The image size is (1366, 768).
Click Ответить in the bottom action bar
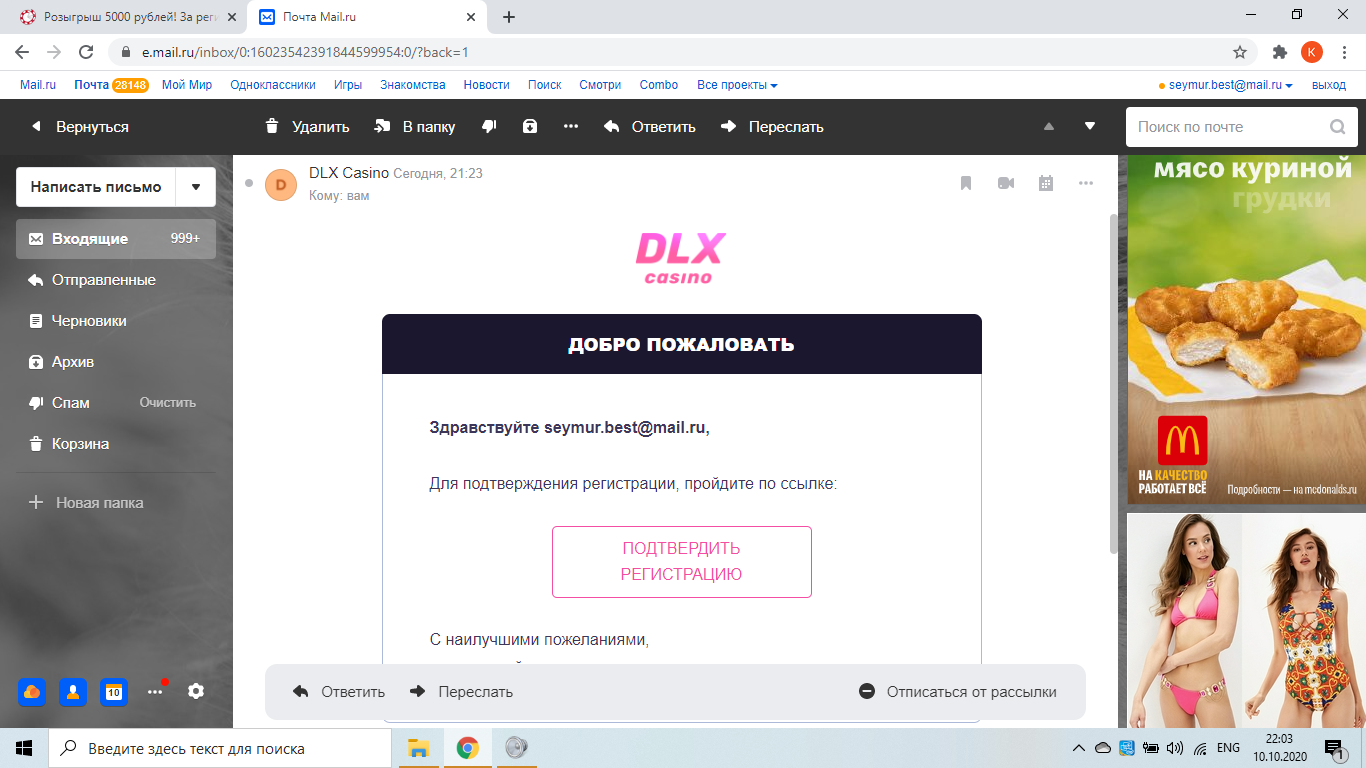tap(339, 692)
